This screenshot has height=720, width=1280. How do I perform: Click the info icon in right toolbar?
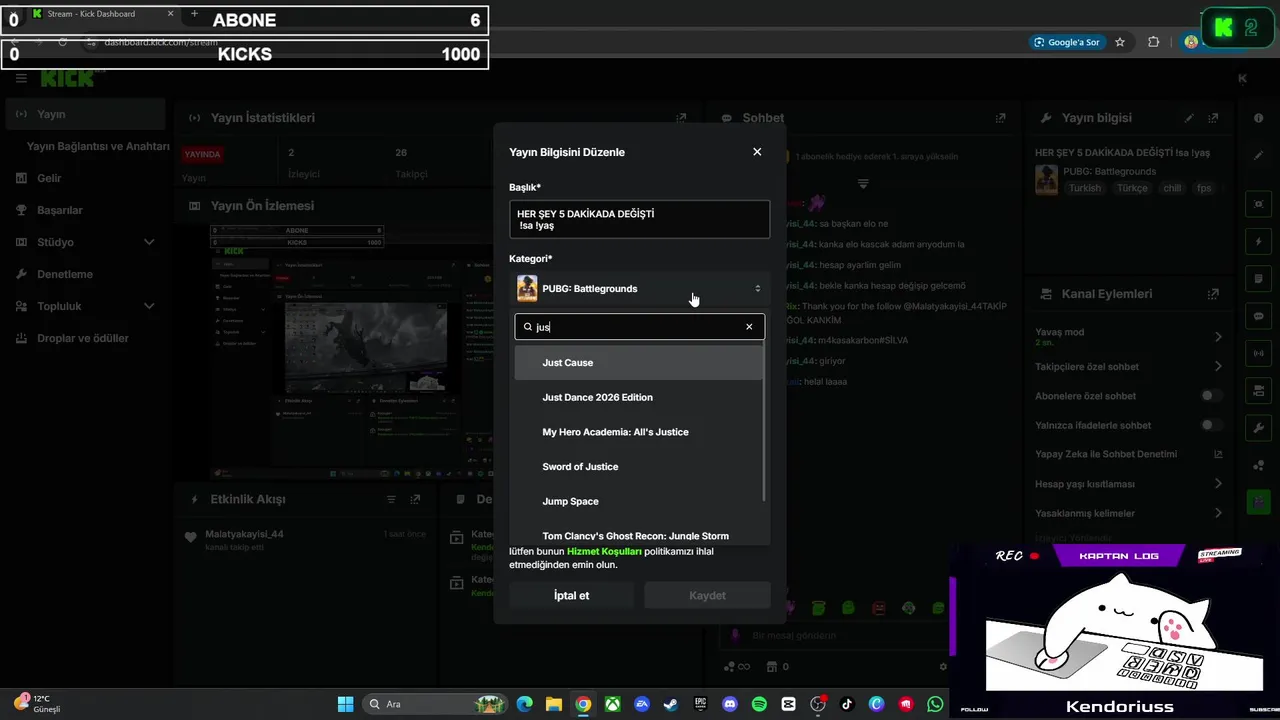click(x=1258, y=118)
